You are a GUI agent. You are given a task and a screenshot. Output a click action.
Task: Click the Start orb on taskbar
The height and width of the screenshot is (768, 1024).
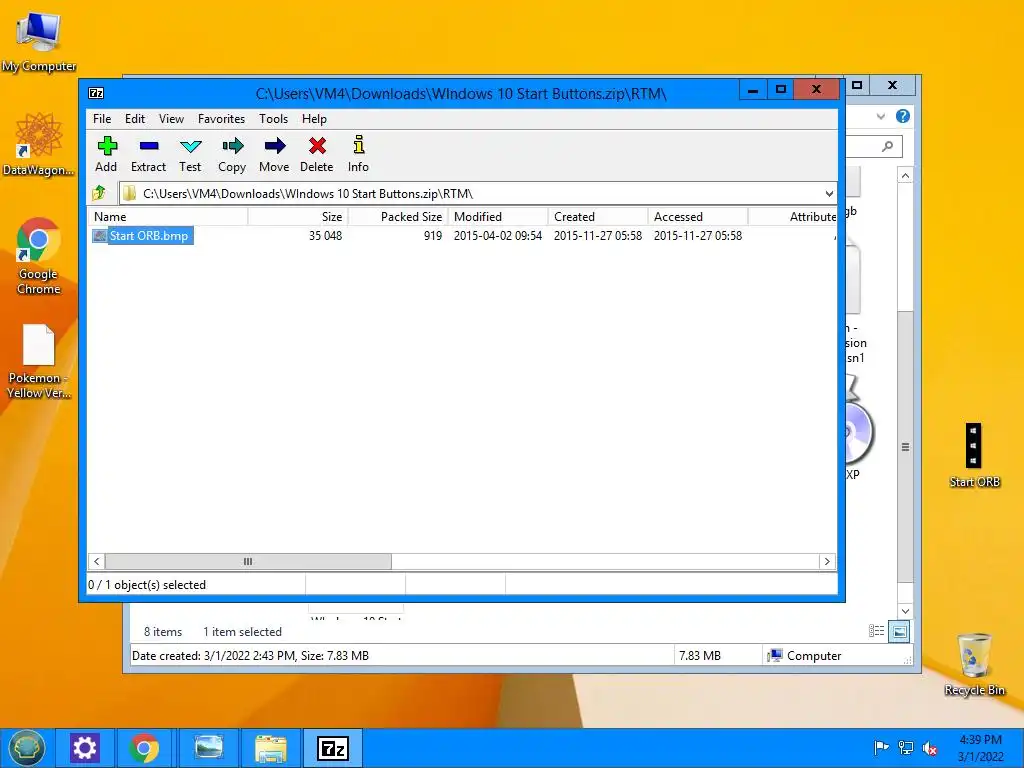point(26,748)
